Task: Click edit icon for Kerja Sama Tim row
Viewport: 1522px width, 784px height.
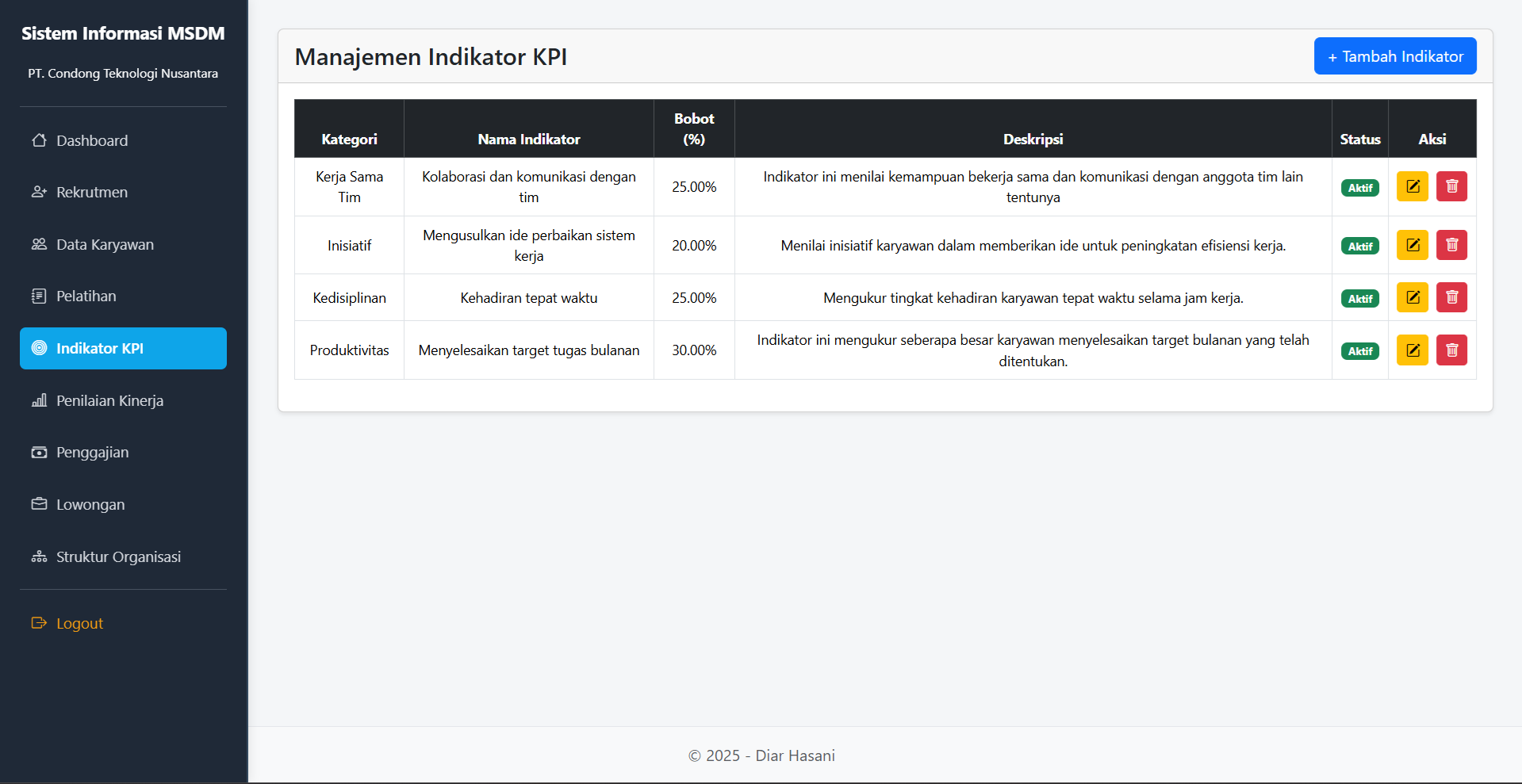Action: coord(1412,186)
